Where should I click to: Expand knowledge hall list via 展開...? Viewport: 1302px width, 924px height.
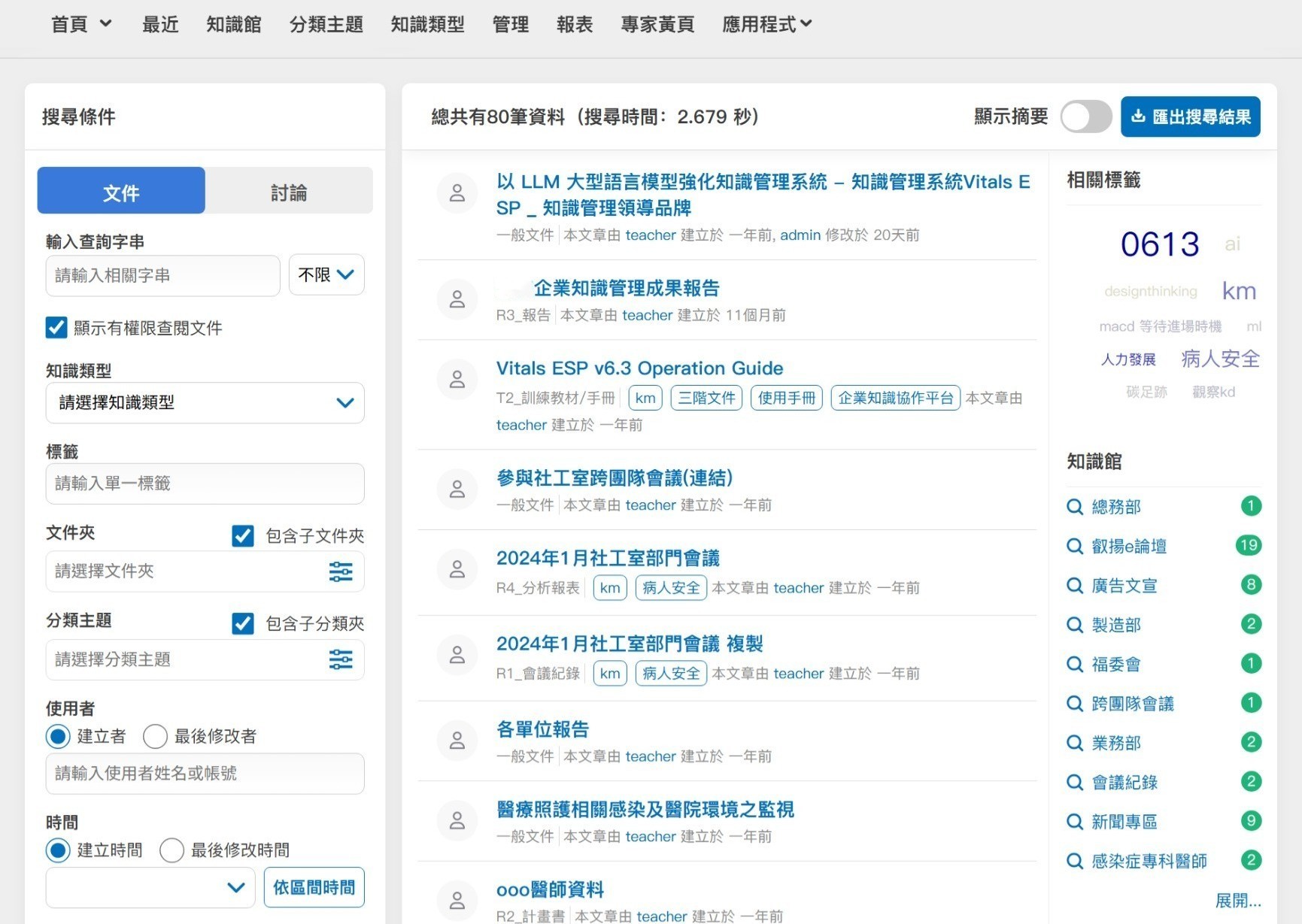(1238, 900)
